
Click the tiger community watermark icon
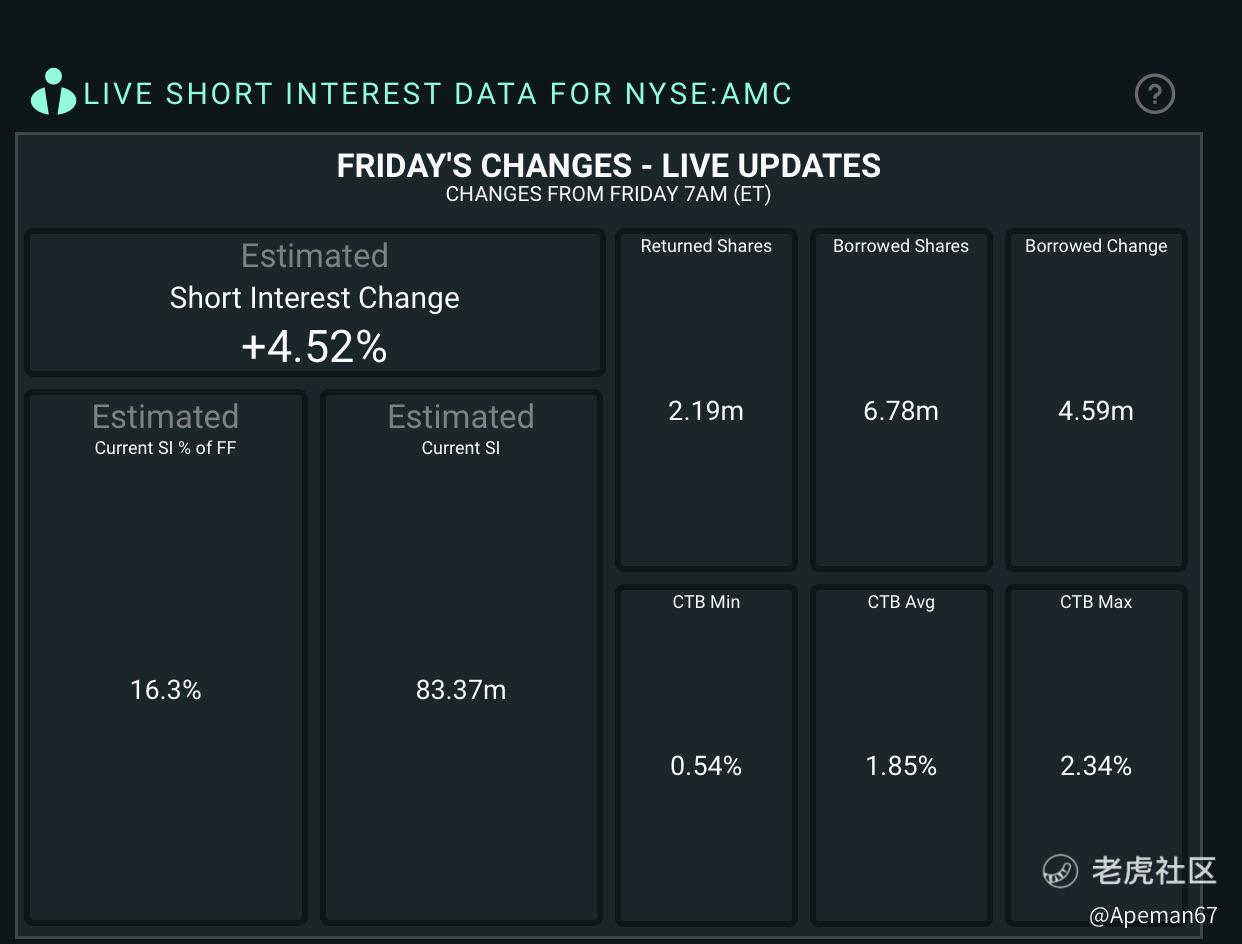[x=1060, y=870]
